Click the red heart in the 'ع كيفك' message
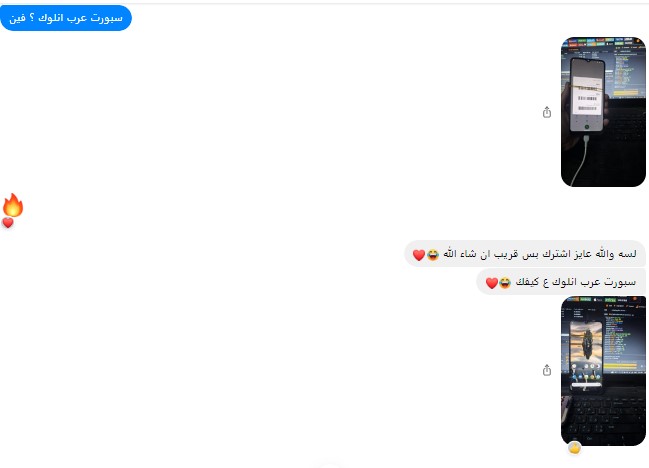Viewport: 649px width, 468px height. pos(492,283)
